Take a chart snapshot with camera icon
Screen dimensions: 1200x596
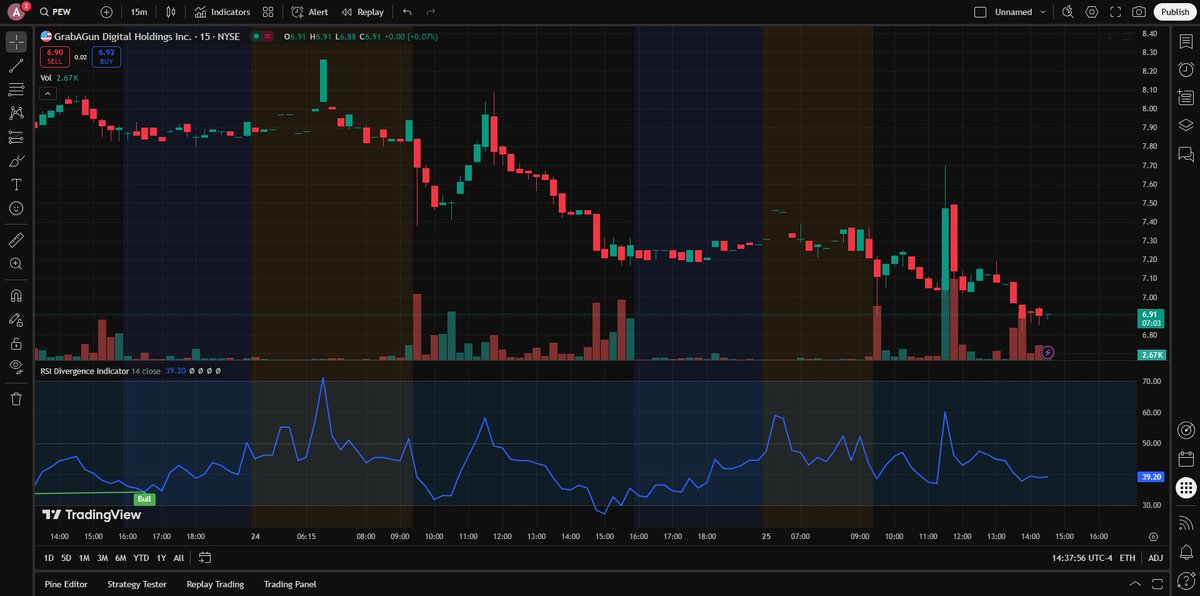[x=1139, y=12]
